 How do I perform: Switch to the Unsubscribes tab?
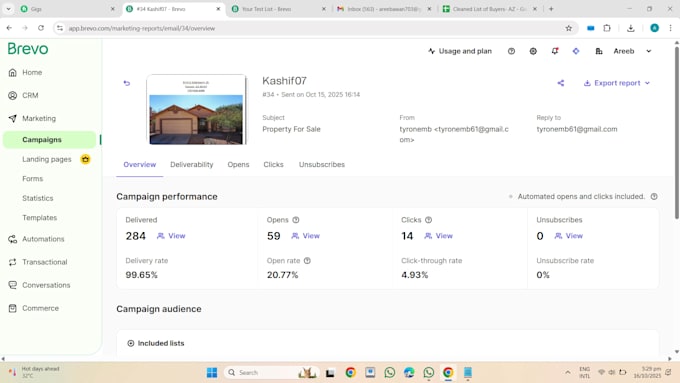coord(322,164)
